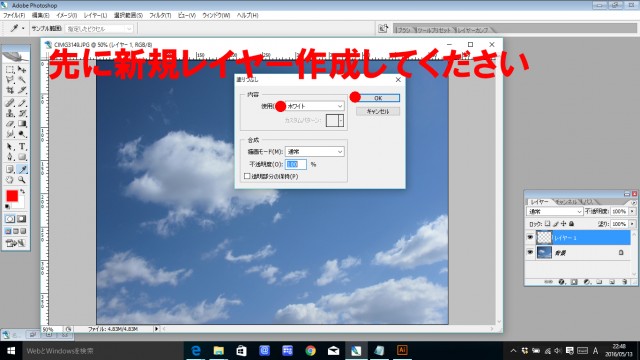Click the キャンセル button

click(378, 111)
